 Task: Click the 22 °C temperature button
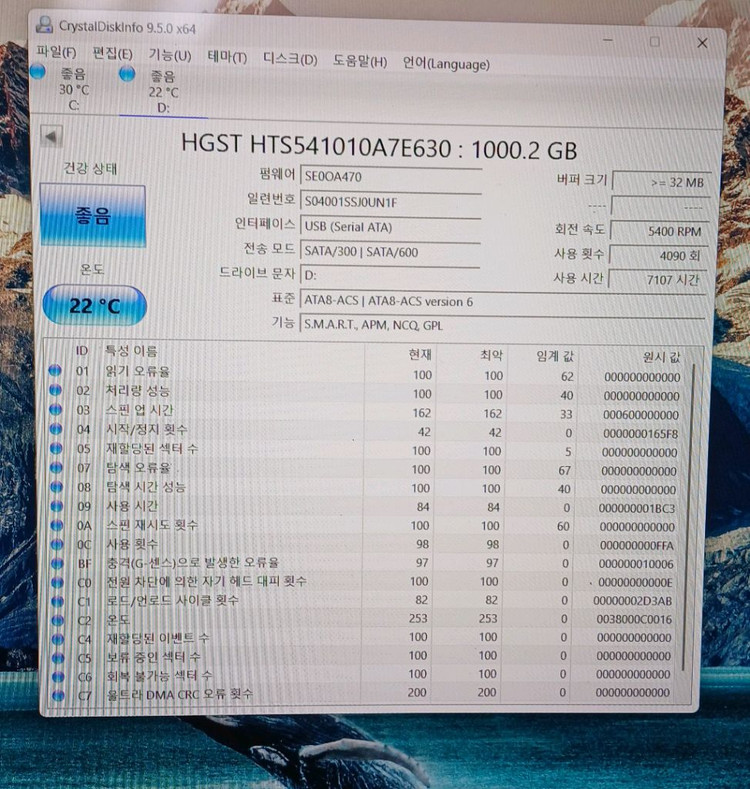point(95,305)
